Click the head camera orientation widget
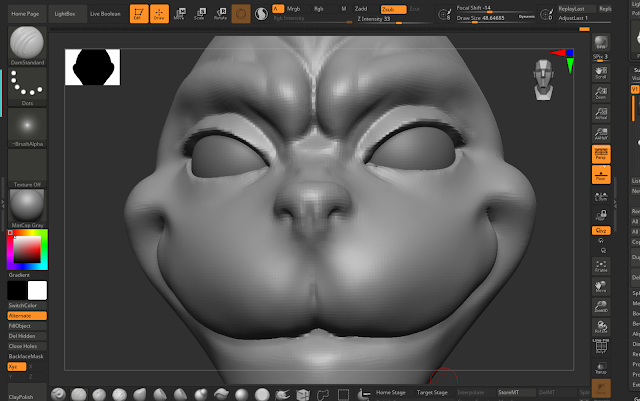Image resolution: width=640 pixels, height=401 pixels. coord(544,80)
